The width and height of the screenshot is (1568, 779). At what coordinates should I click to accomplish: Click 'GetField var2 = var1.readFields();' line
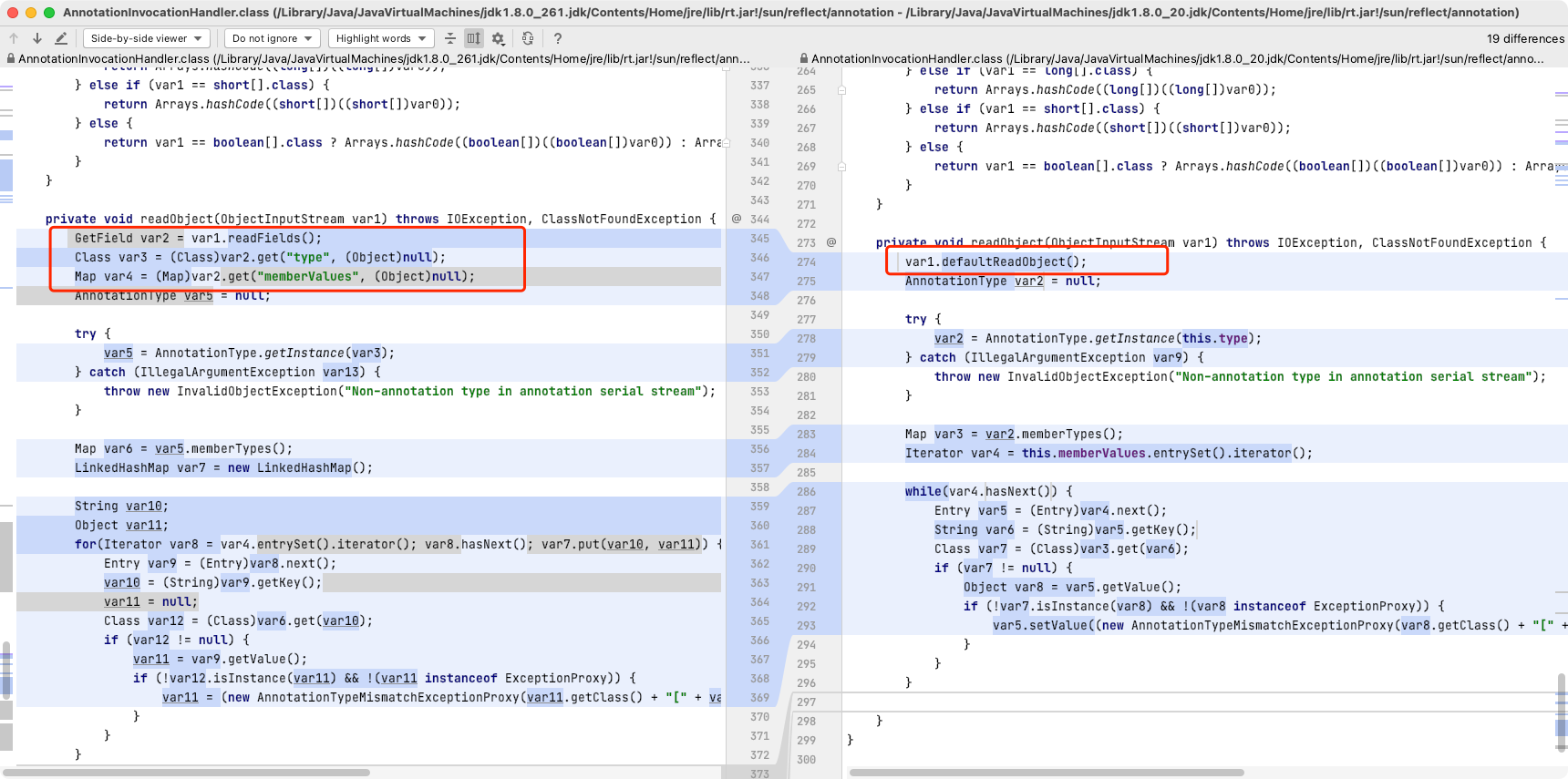tap(198, 238)
